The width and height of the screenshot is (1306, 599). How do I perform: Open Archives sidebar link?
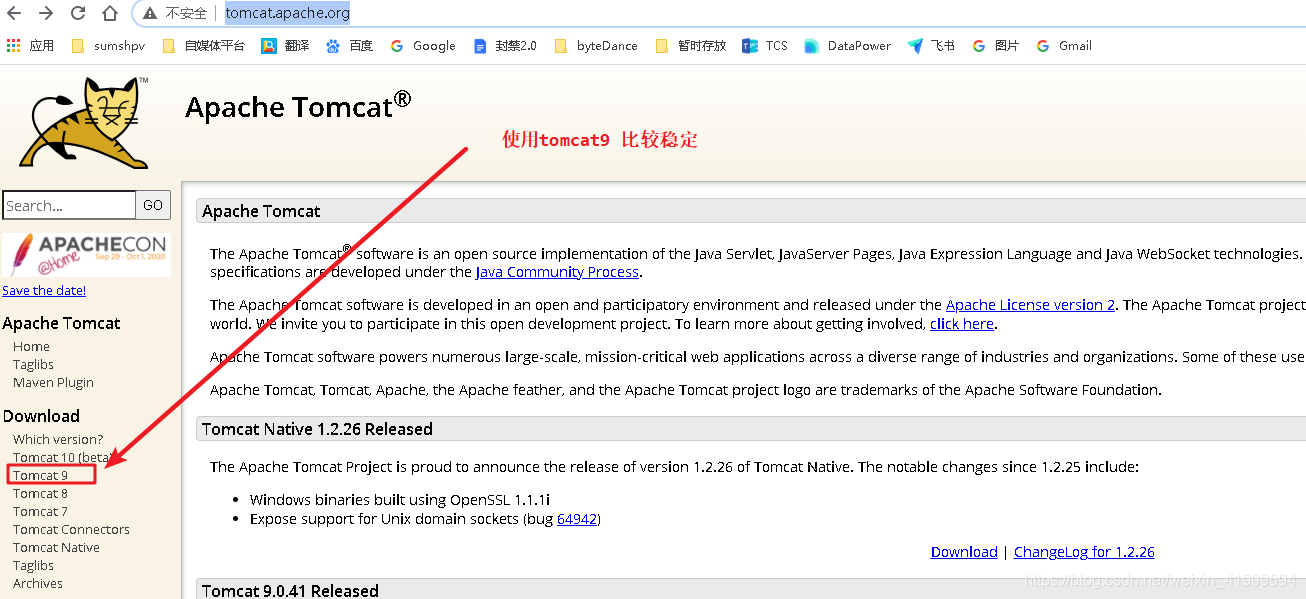tap(38, 584)
